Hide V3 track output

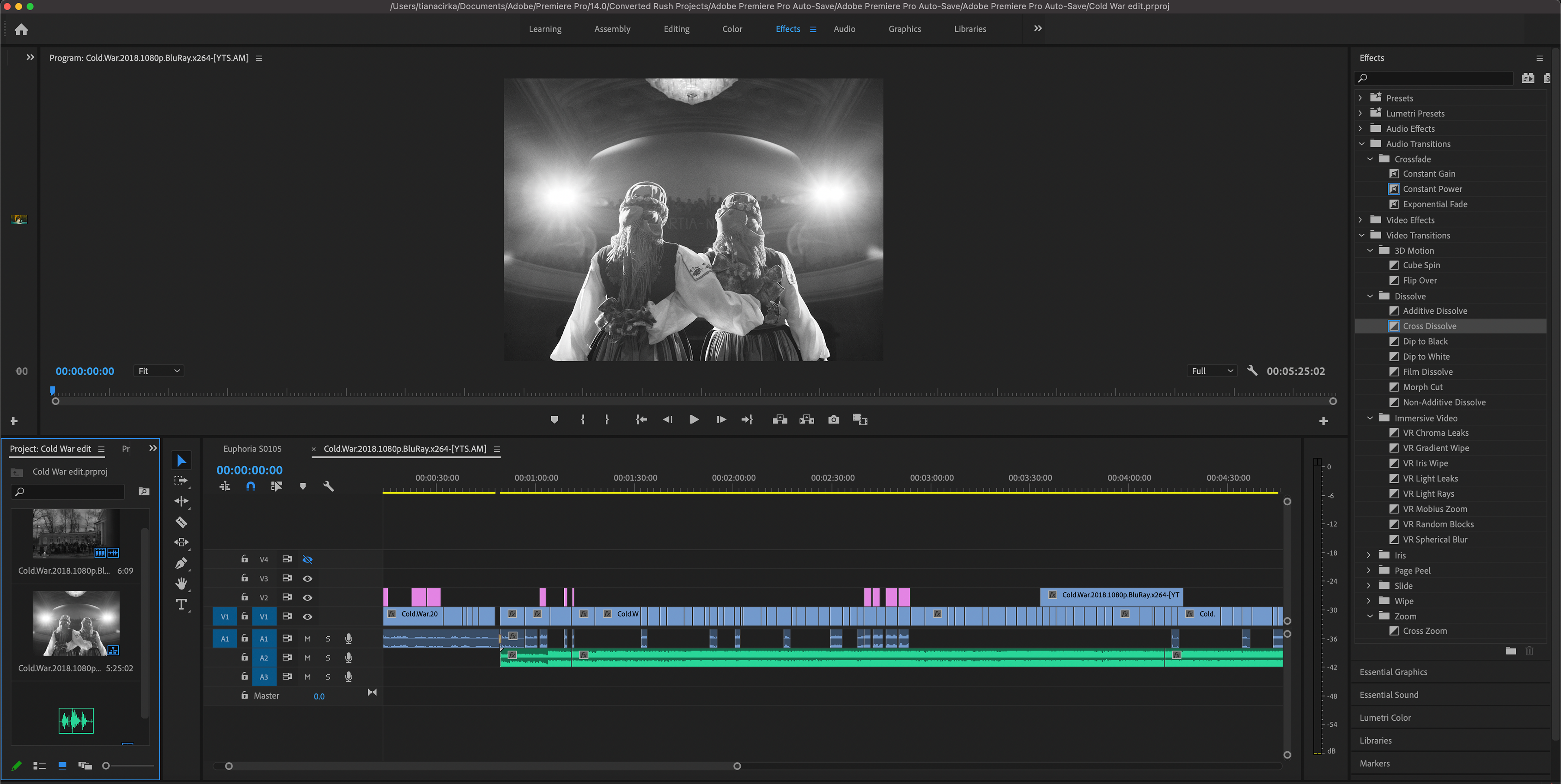point(307,579)
